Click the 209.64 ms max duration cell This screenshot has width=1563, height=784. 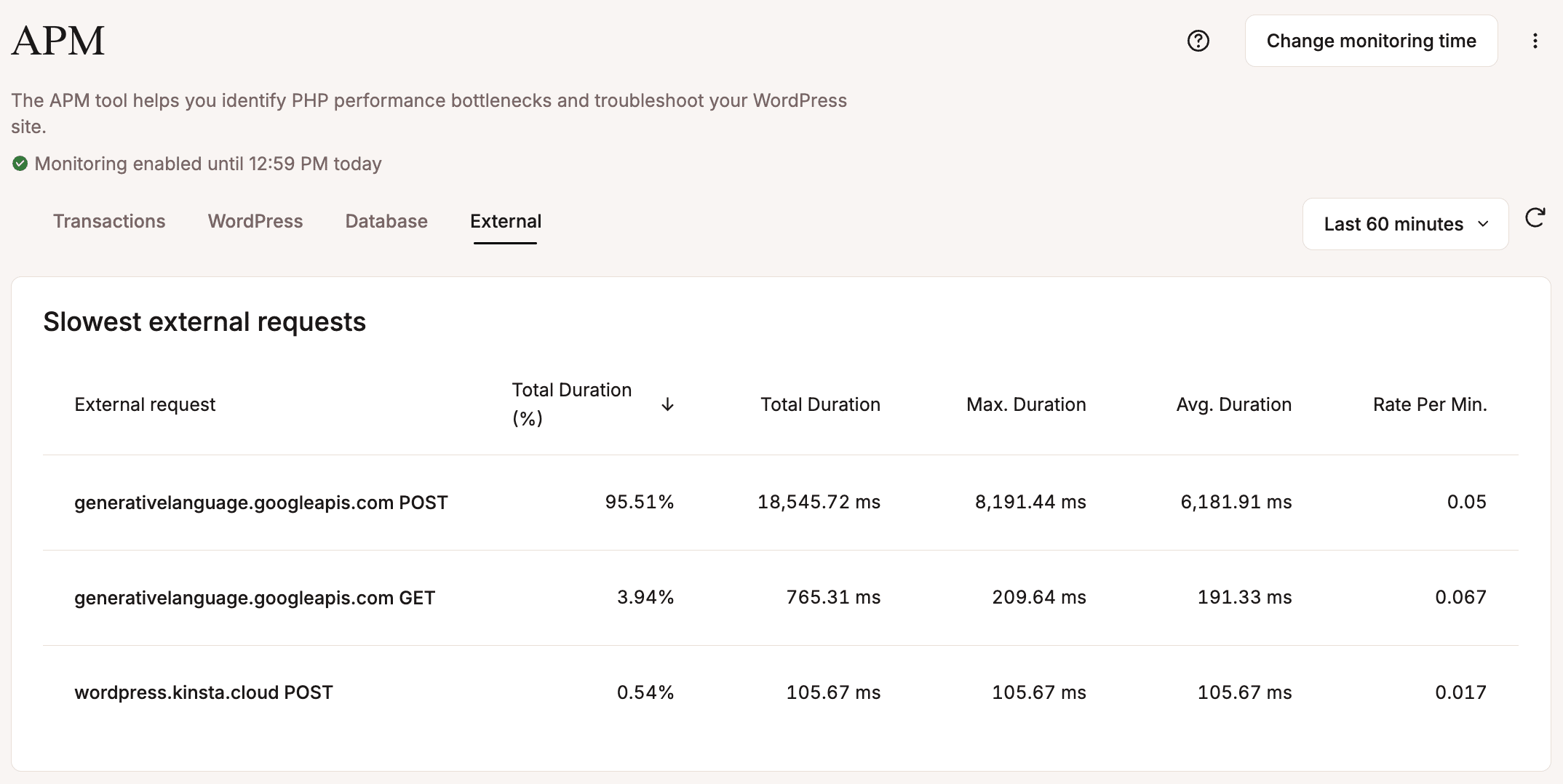point(1039,597)
